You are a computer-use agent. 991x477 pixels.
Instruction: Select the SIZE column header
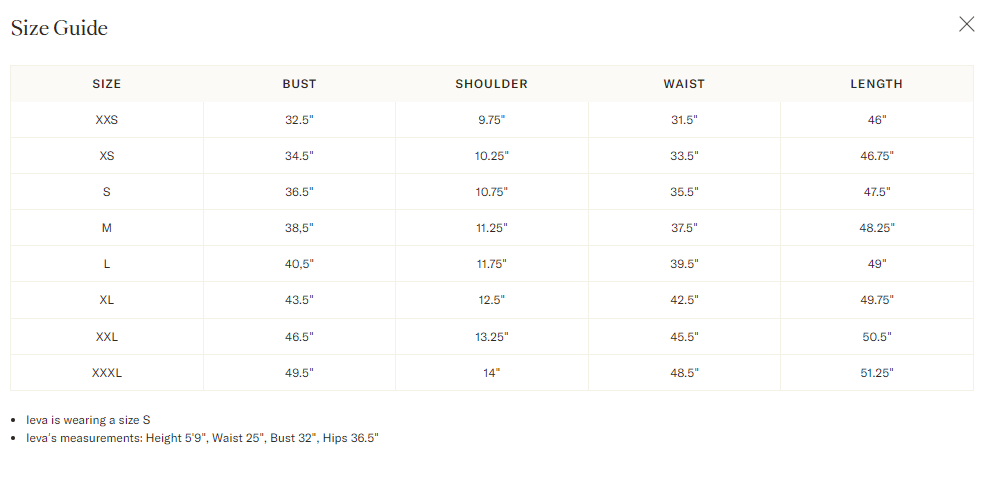107,84
